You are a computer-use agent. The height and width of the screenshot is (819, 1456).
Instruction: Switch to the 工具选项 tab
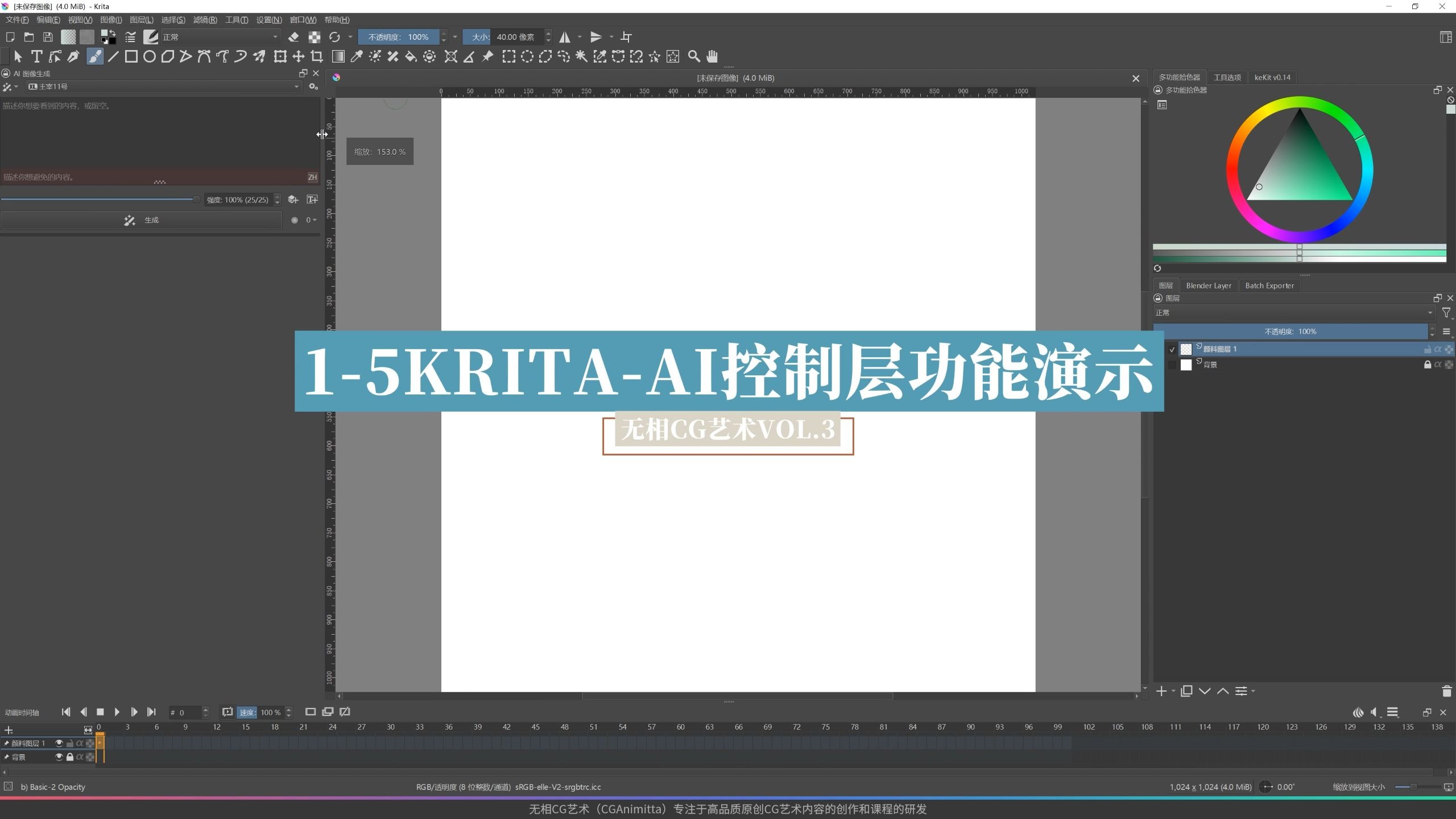(x=1227, y=77)
